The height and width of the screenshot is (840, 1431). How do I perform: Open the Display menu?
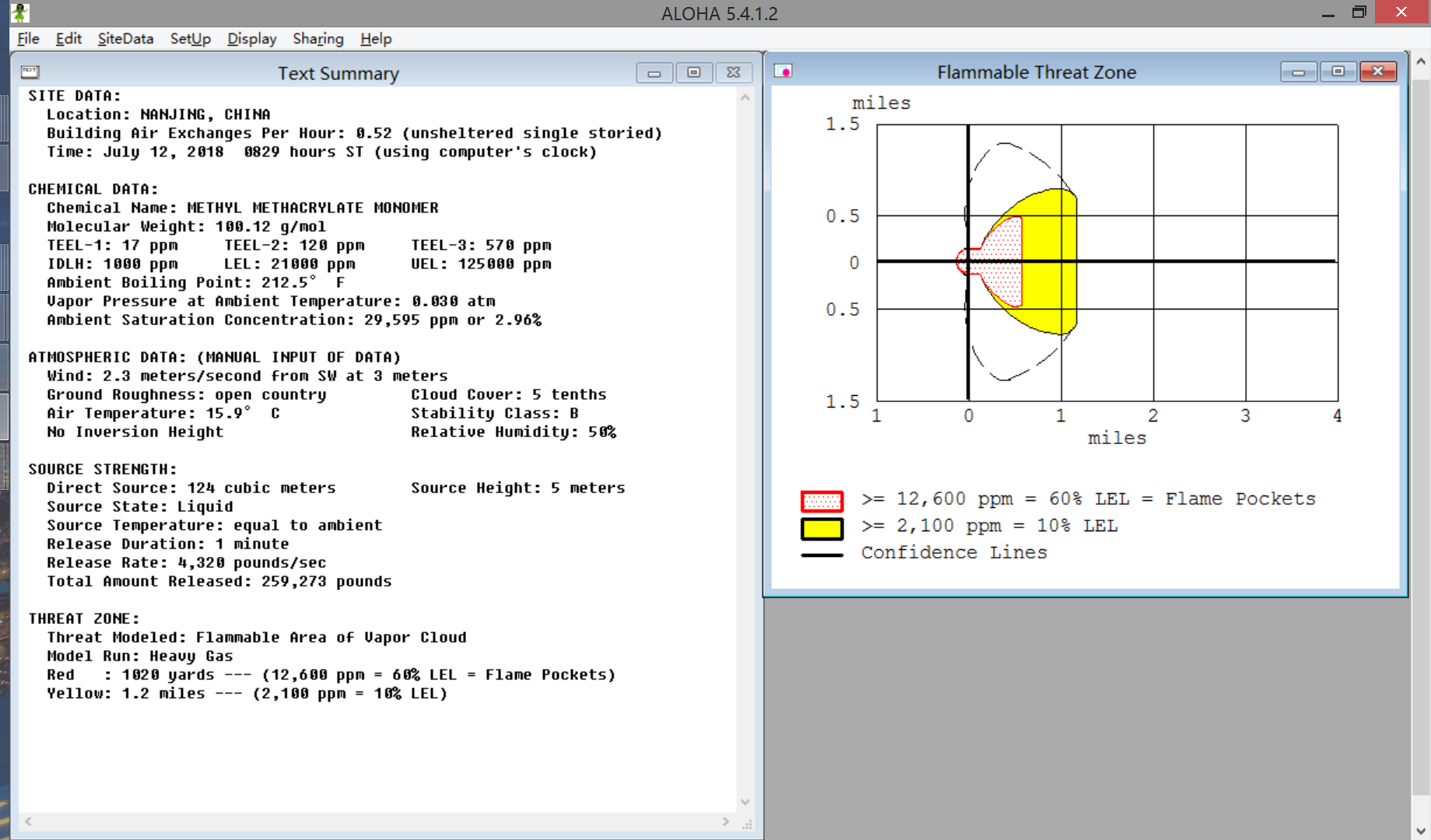tap(251, 39)
